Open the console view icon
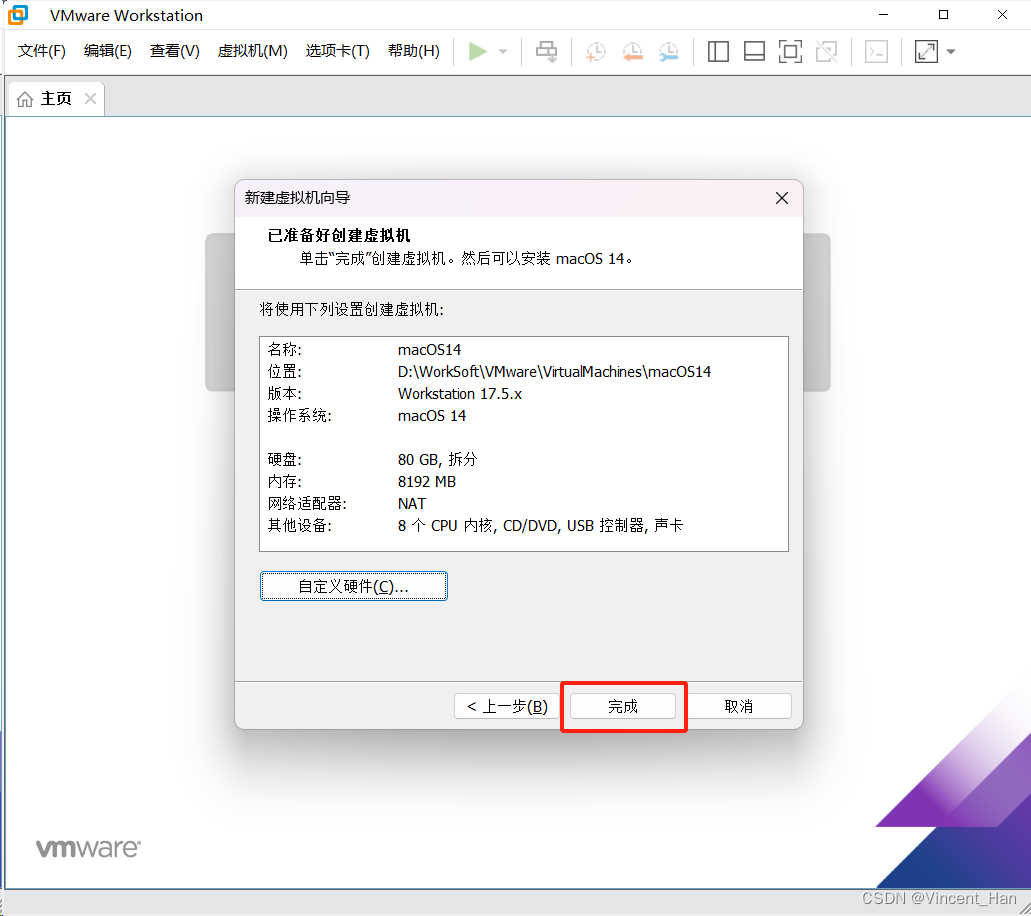Screen dimensions: 1031x916 coord(876,51)
